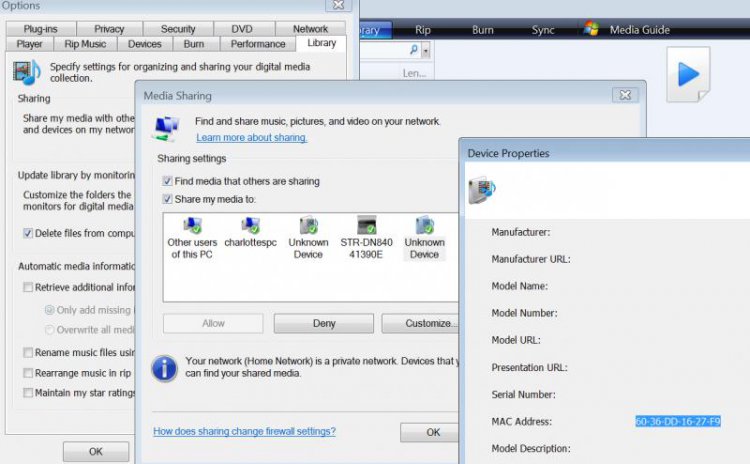
Task: Click the 'Manufacturer URL:' label
Action: [531, 259]
